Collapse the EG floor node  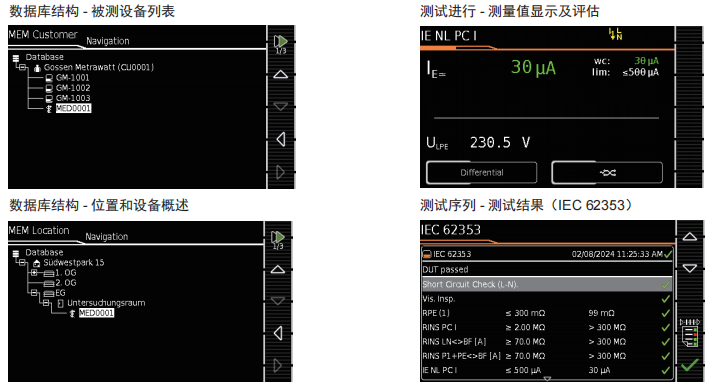point(34,293)
